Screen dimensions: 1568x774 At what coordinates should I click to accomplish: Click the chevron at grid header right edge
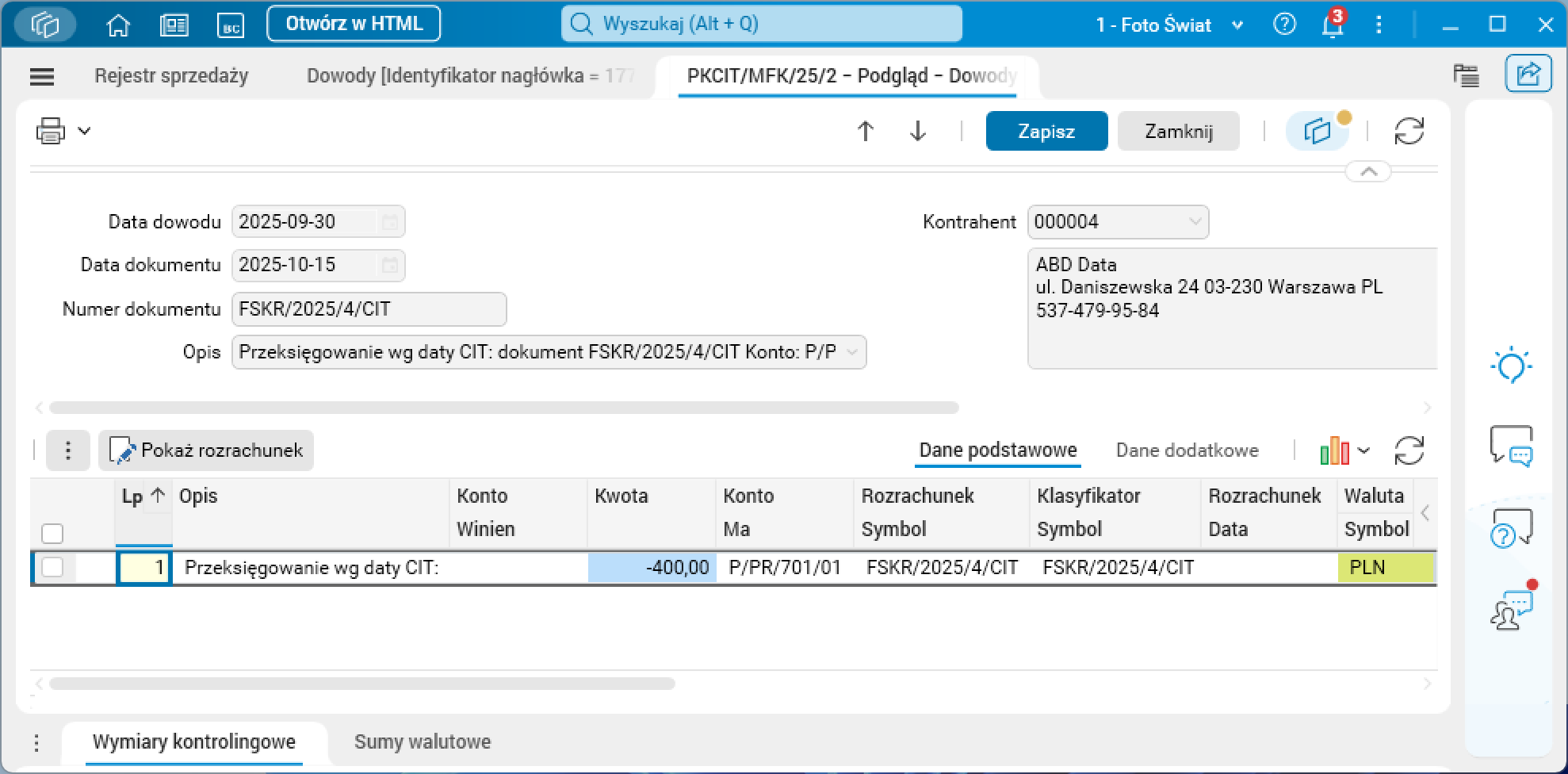click(1425, 512)
